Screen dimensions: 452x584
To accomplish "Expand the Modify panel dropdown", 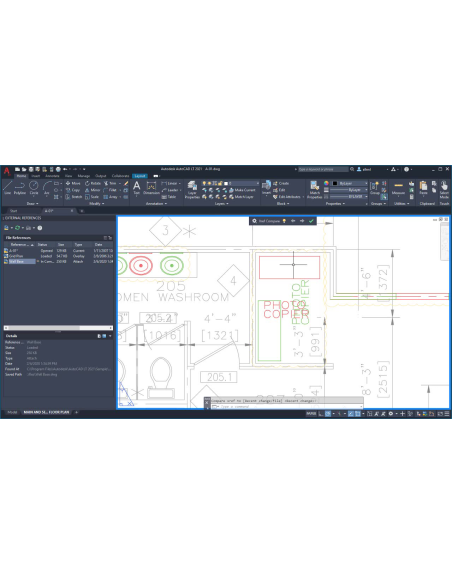I will pyautogui.click(x=97, y=204).
